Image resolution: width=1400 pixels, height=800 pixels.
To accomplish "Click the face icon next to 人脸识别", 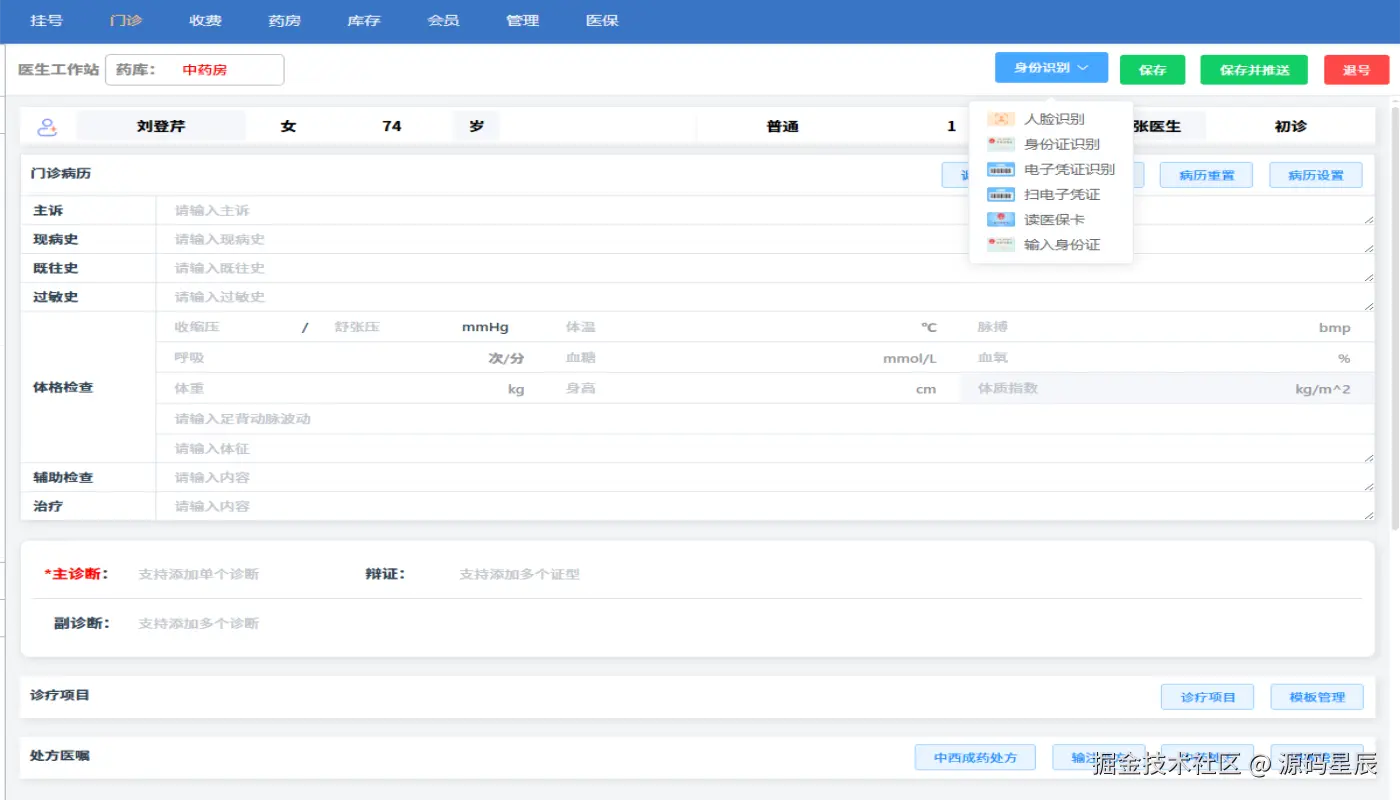I will tap(1001, 119).
